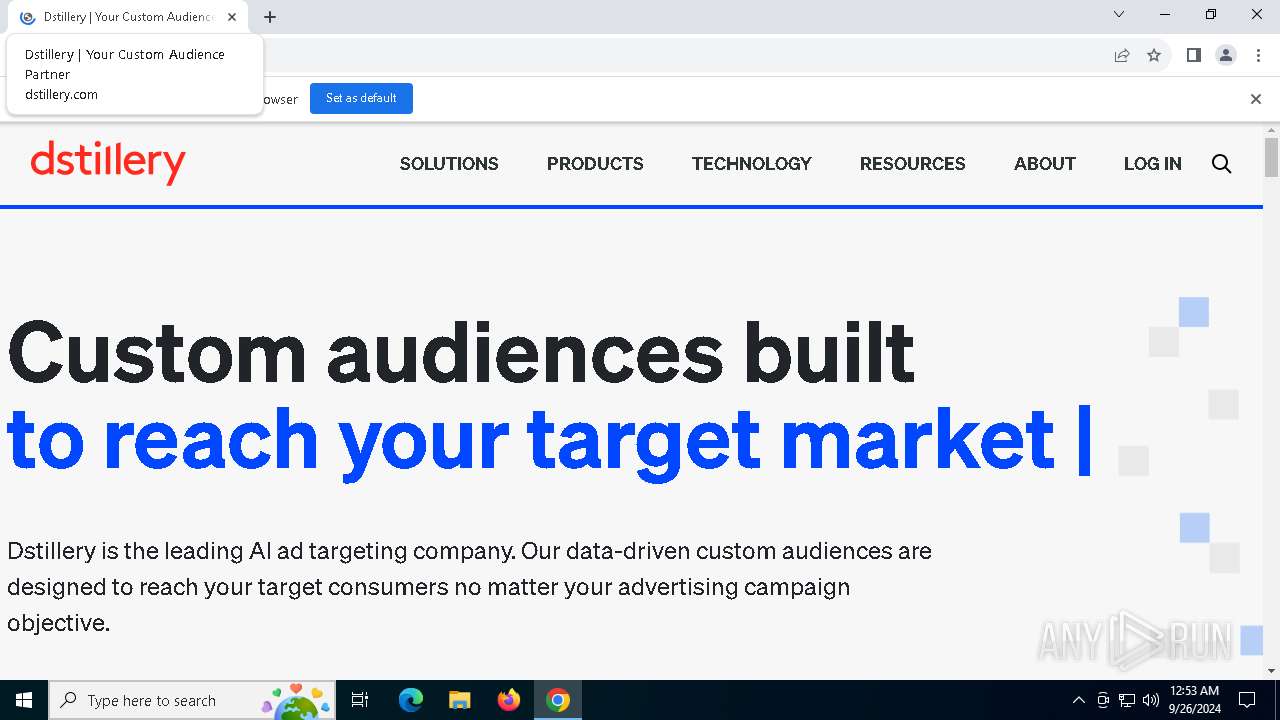Open File Explorer from taskbar
Screen dimensions: 1280x720
pos(459,700)
